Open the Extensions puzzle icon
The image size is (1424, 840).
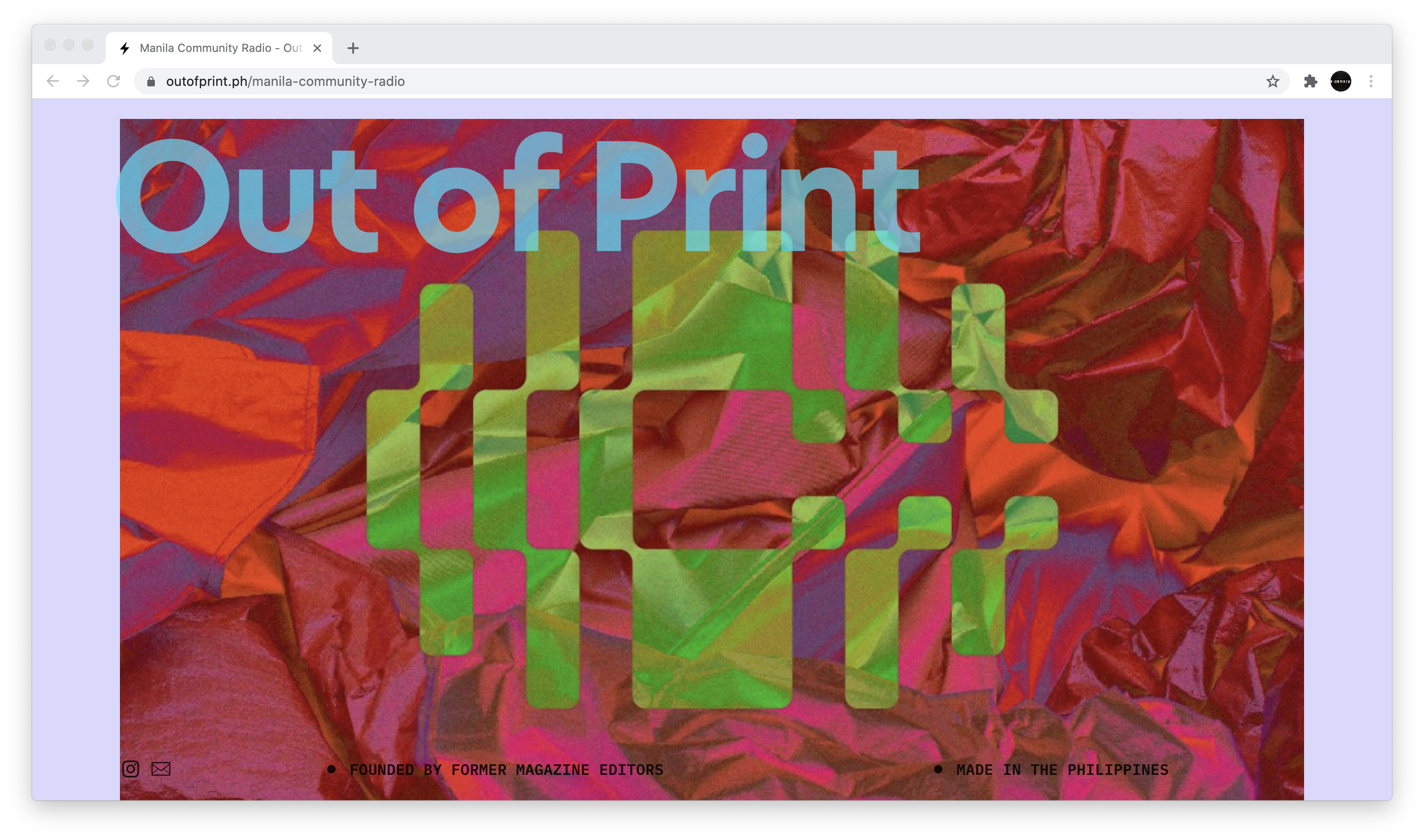[1310, 82]
